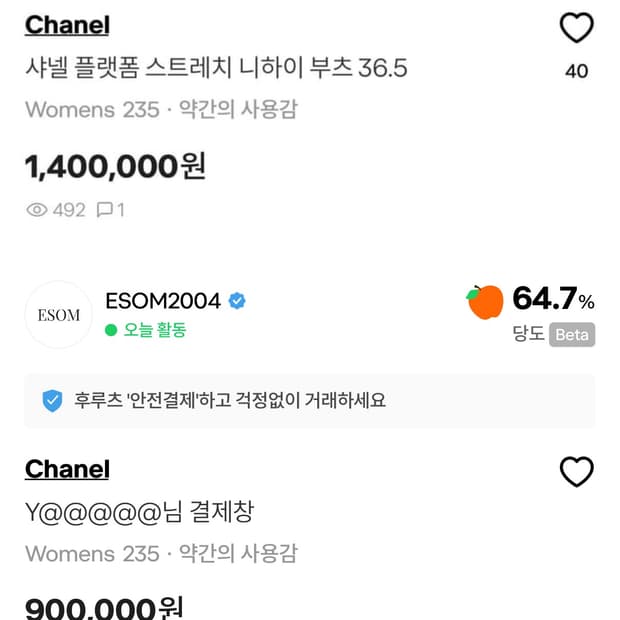Click the peach sweetness score icon
620x620 pixels.
point(485,302)
